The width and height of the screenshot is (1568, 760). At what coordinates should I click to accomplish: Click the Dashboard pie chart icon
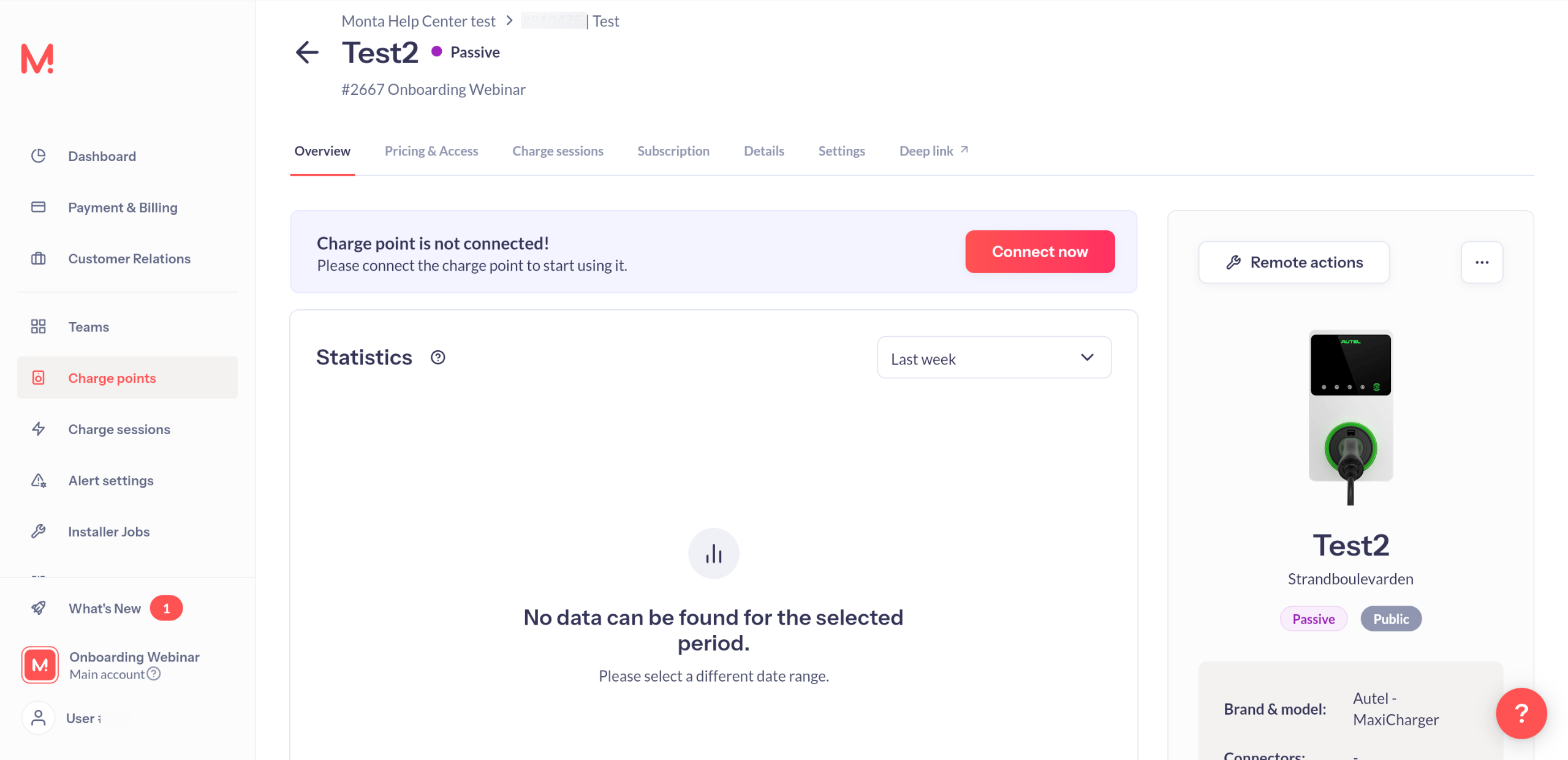click(39, 156)
